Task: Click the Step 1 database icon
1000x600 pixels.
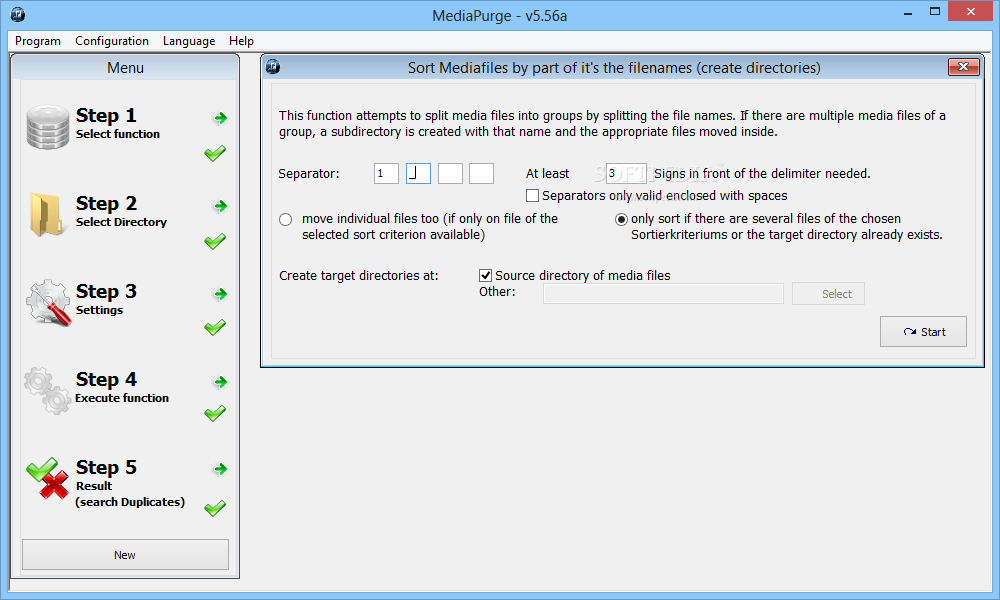Action: (x=48, y=128)
